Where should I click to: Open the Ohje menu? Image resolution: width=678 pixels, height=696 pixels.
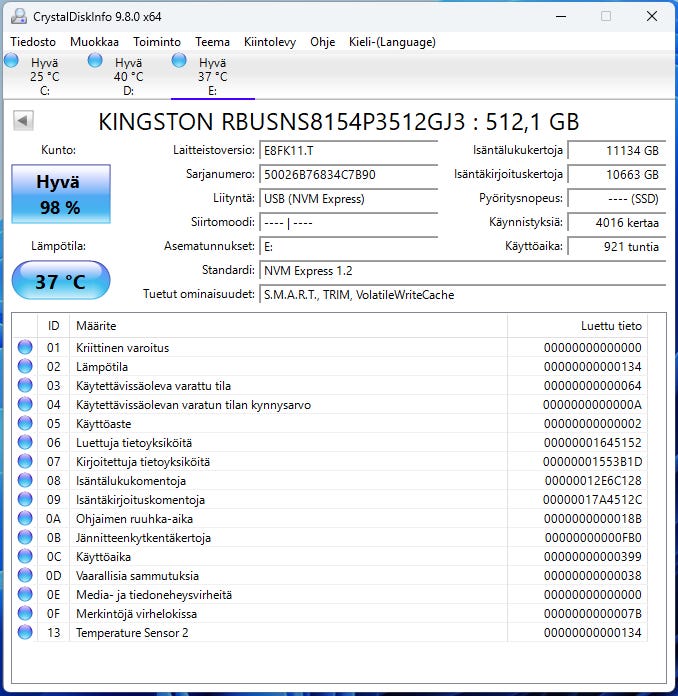coord(322,42)
